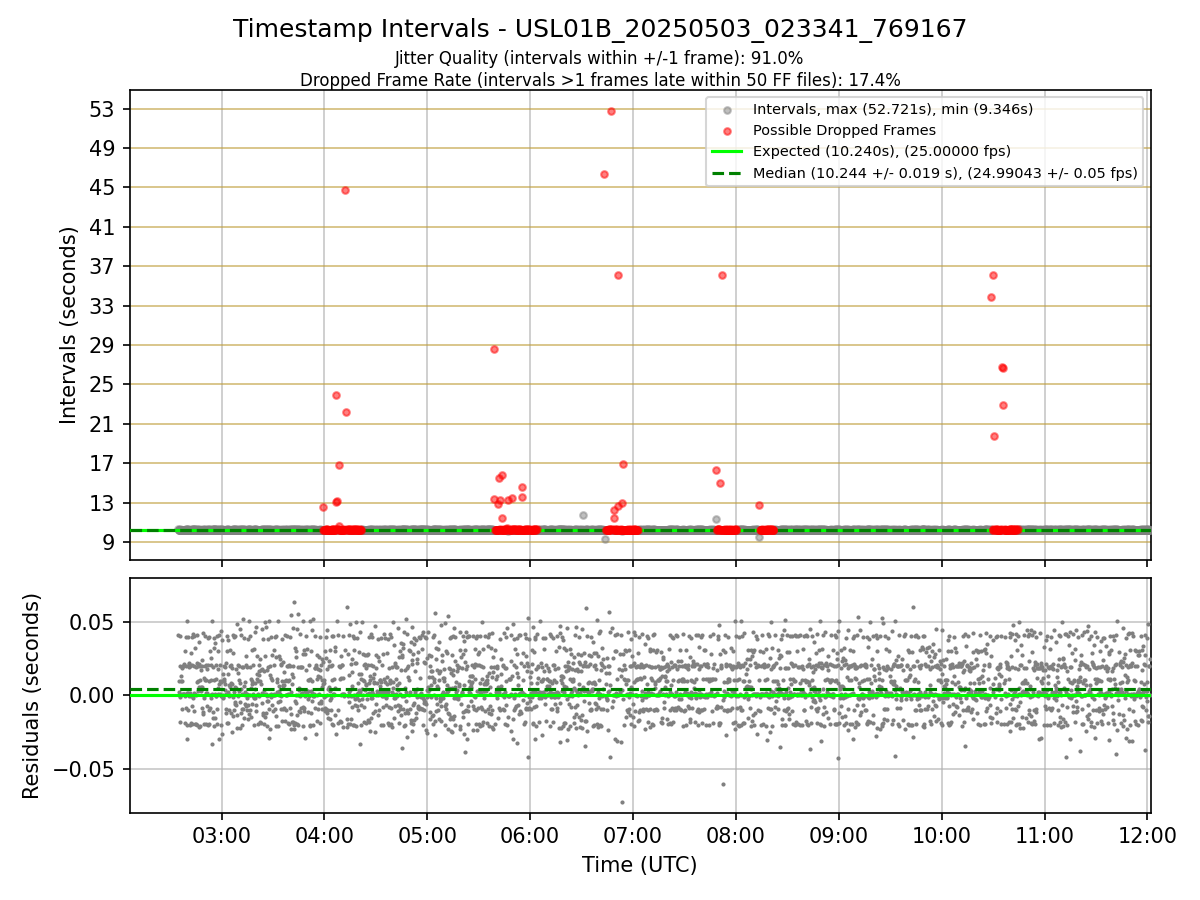
Task: Click the '17' y-axis tick label
Action: tap(104, 464)
